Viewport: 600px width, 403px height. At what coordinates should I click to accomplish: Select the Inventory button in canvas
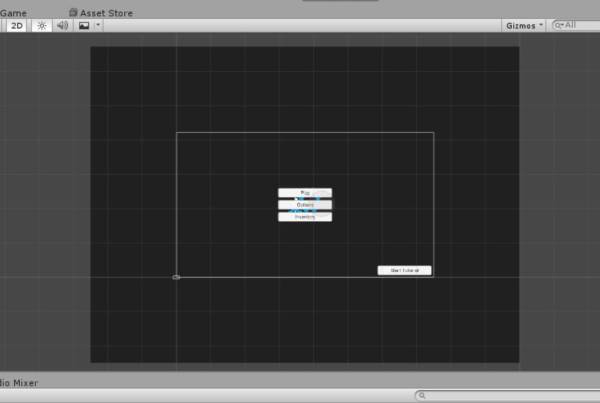pos(305,217)
